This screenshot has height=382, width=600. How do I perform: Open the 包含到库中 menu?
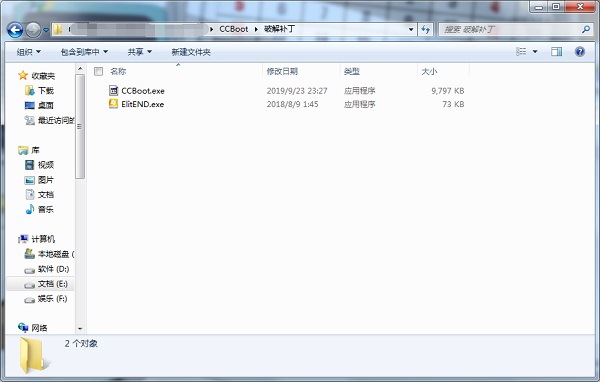tap(84, 52)
